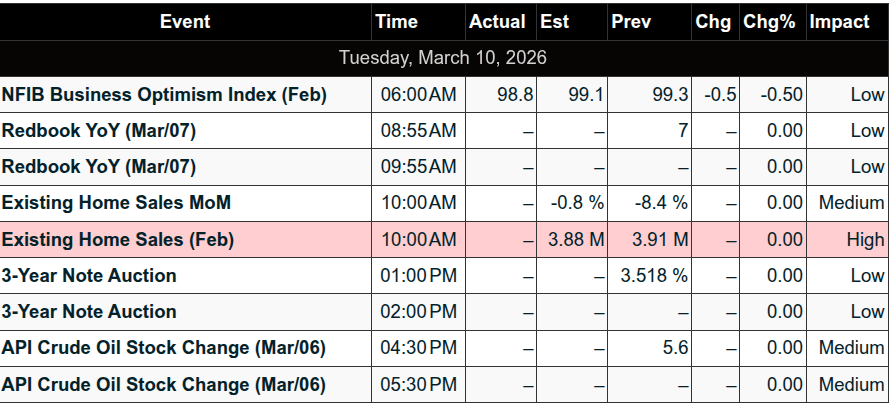The image size is (894, 407).
Task: Click the Actual column header
Action: (498, 22)
